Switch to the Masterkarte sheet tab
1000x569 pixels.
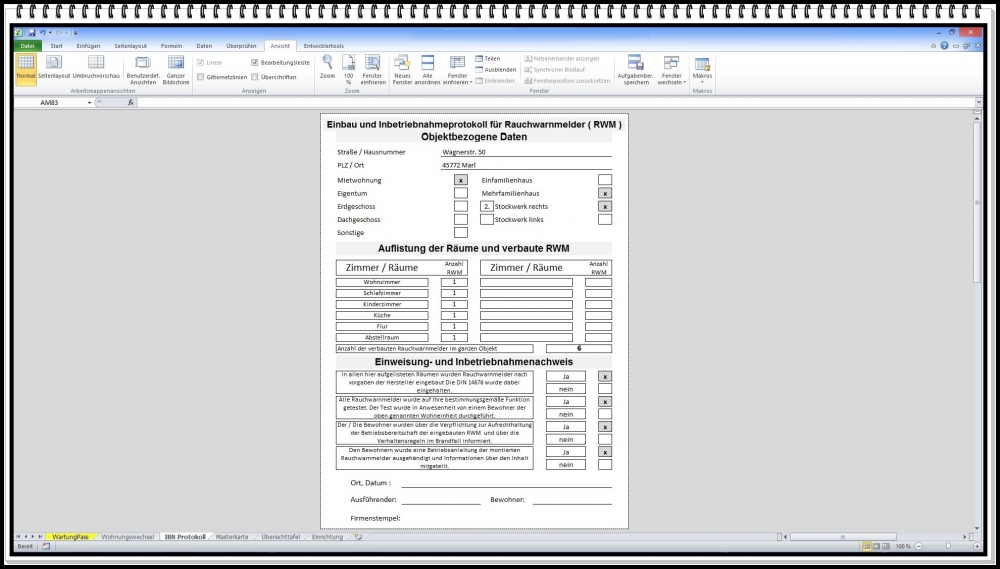232,537
